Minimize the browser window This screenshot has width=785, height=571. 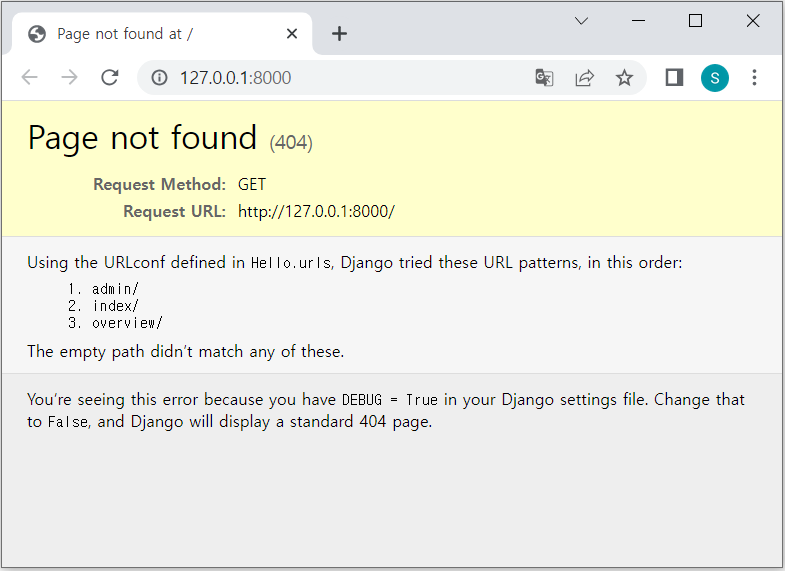click(x=638, y=21)
